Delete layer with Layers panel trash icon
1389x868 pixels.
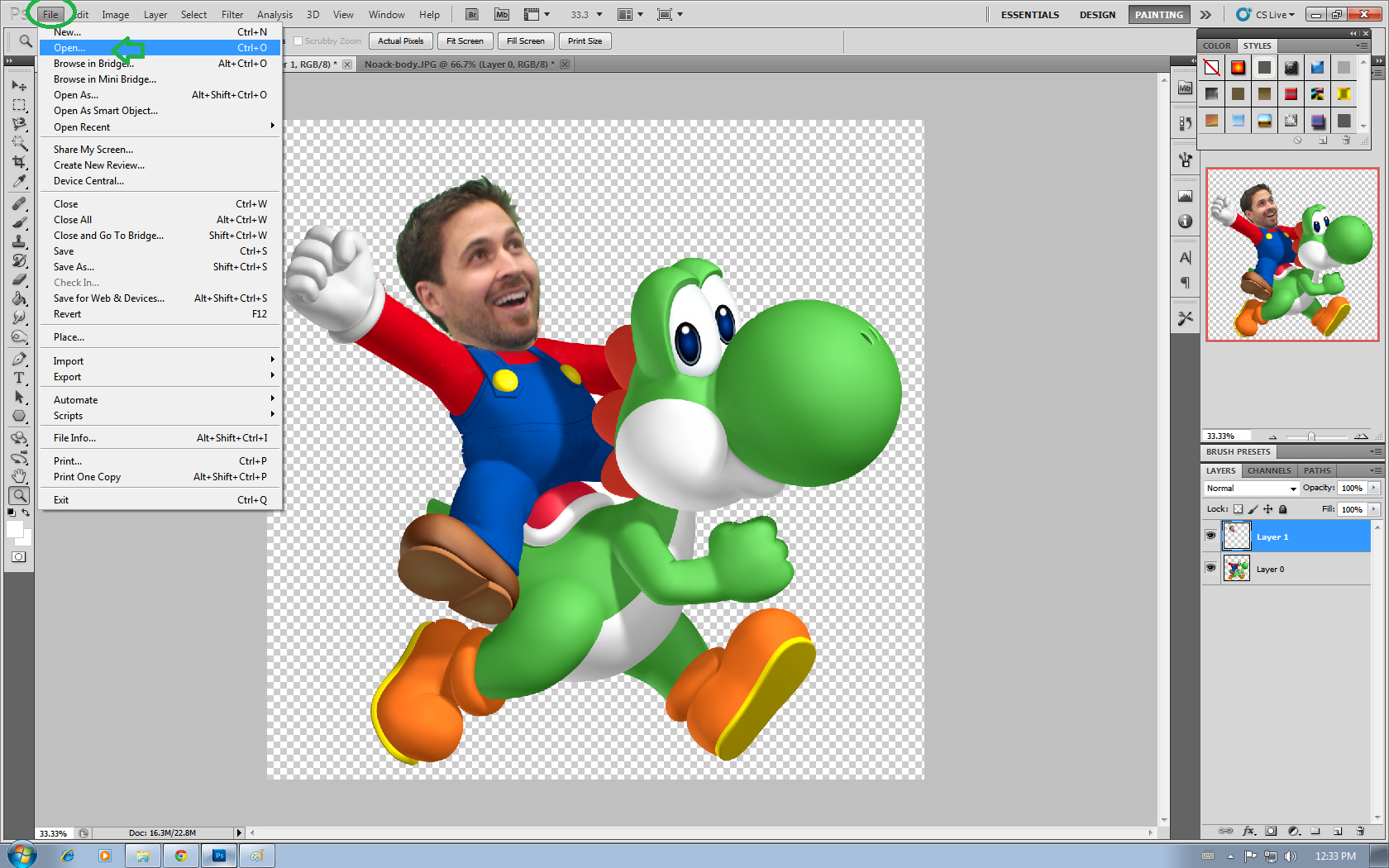1360,831
